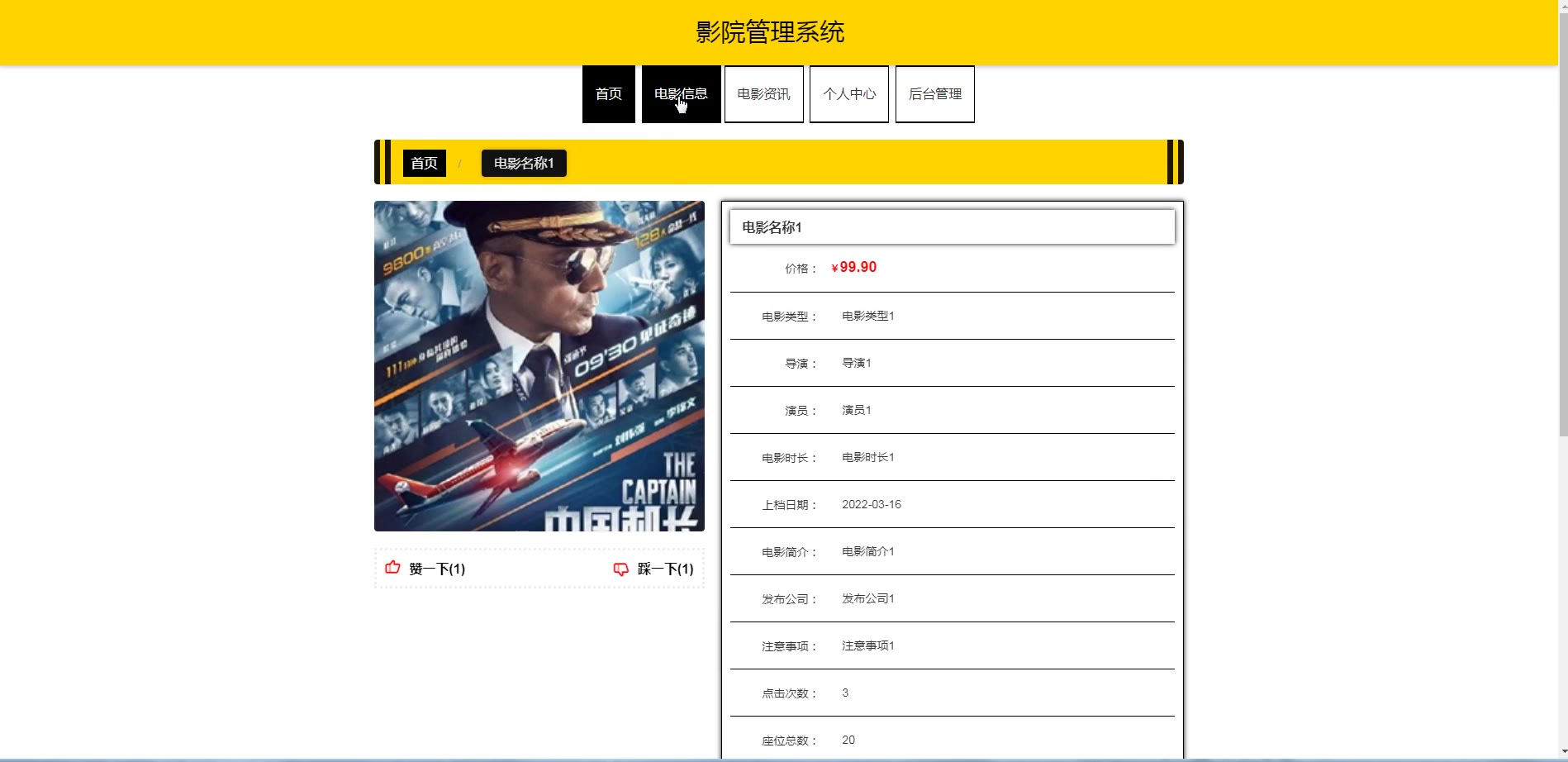The image size is (1568, 762).
Task: Open the 首页 navigation tab
Action: (609, 94)
